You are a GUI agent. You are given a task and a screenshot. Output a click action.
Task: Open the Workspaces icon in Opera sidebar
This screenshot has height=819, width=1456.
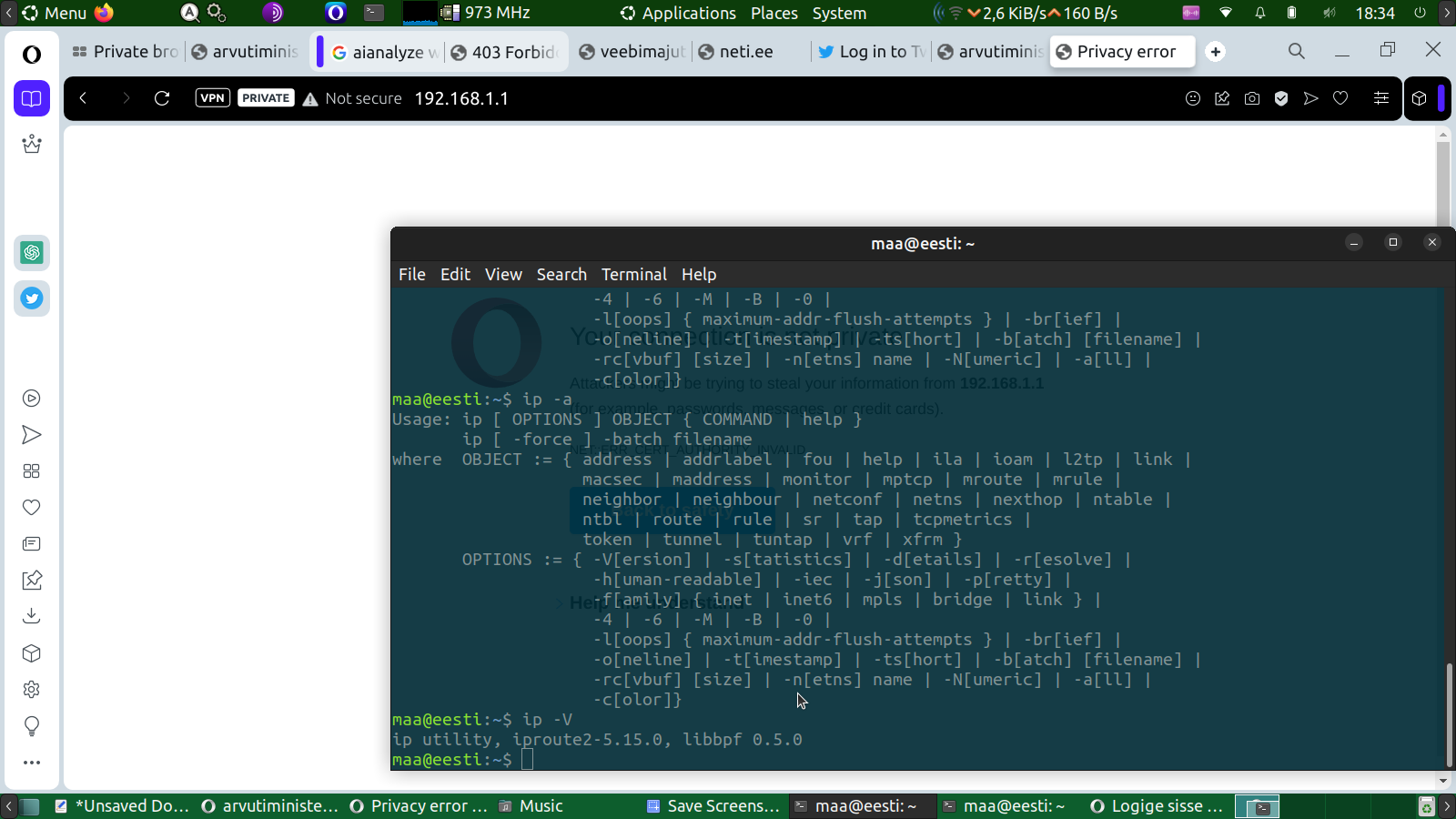click(x=32, y=98)
